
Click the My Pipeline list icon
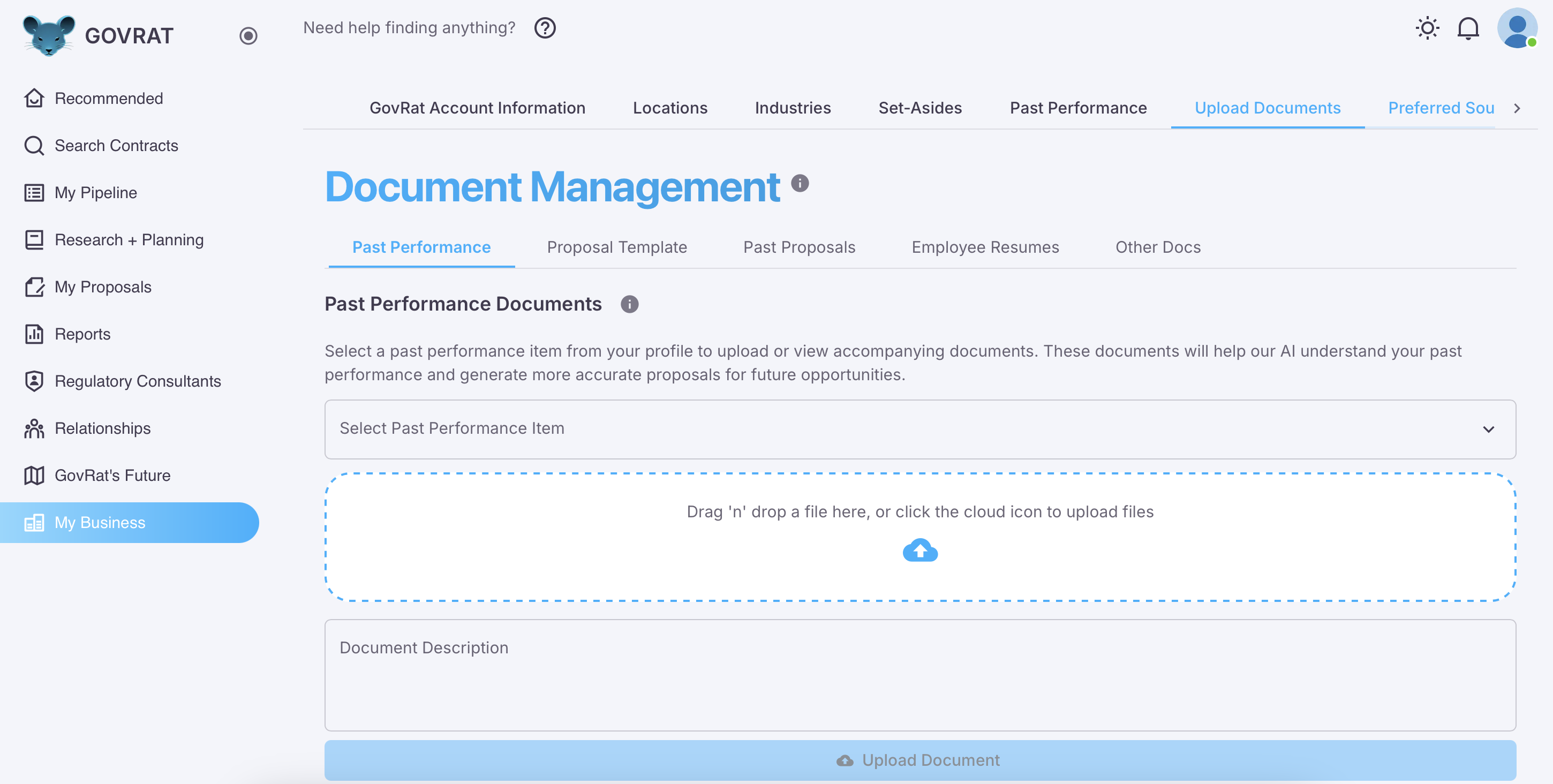click(34, 192)
